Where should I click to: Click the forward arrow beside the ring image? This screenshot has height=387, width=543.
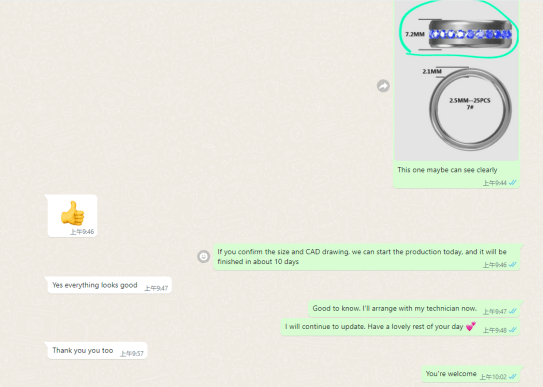[x=383, y=86]
